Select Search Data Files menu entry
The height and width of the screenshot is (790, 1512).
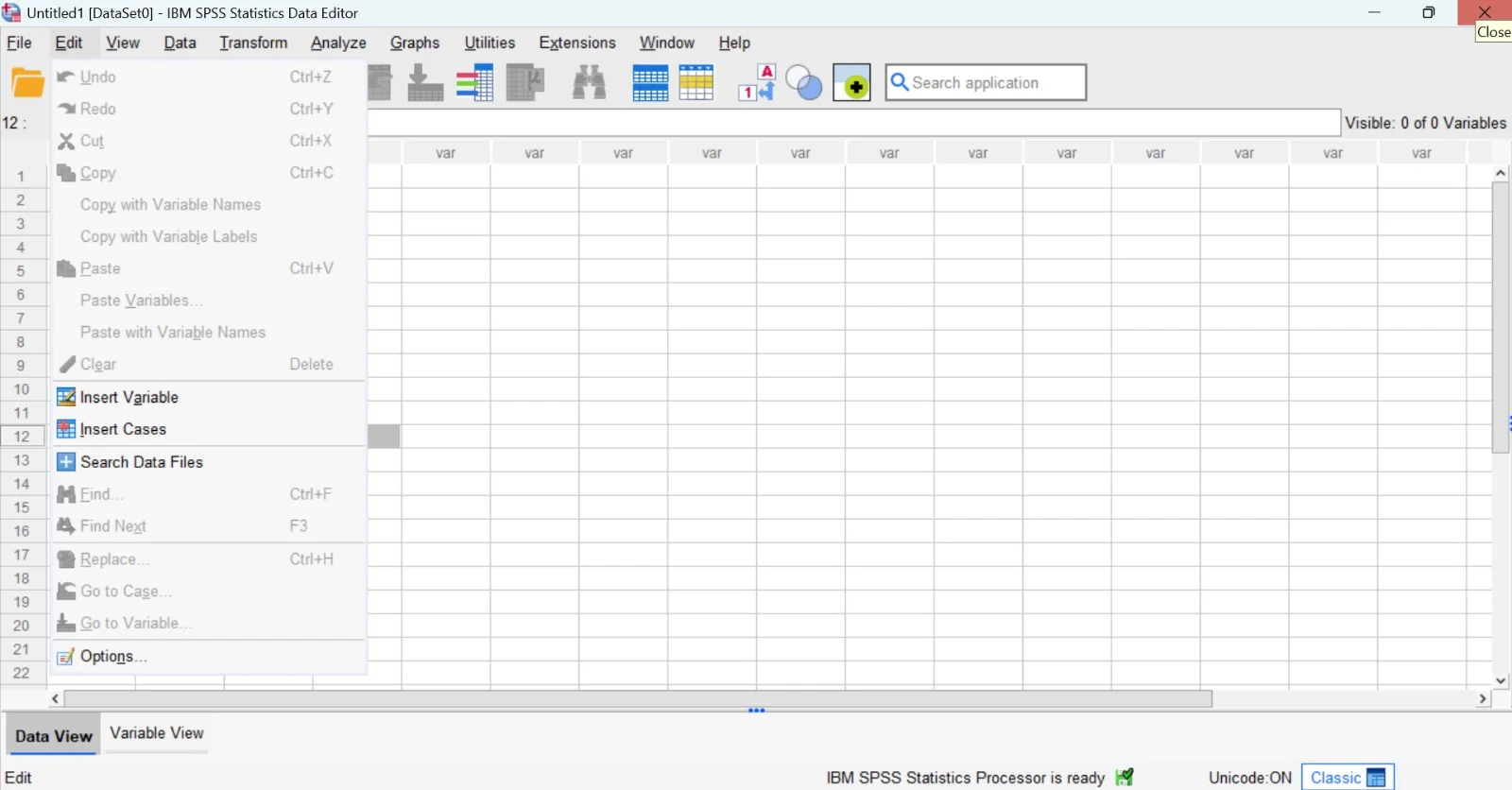(x=208, y=462)
